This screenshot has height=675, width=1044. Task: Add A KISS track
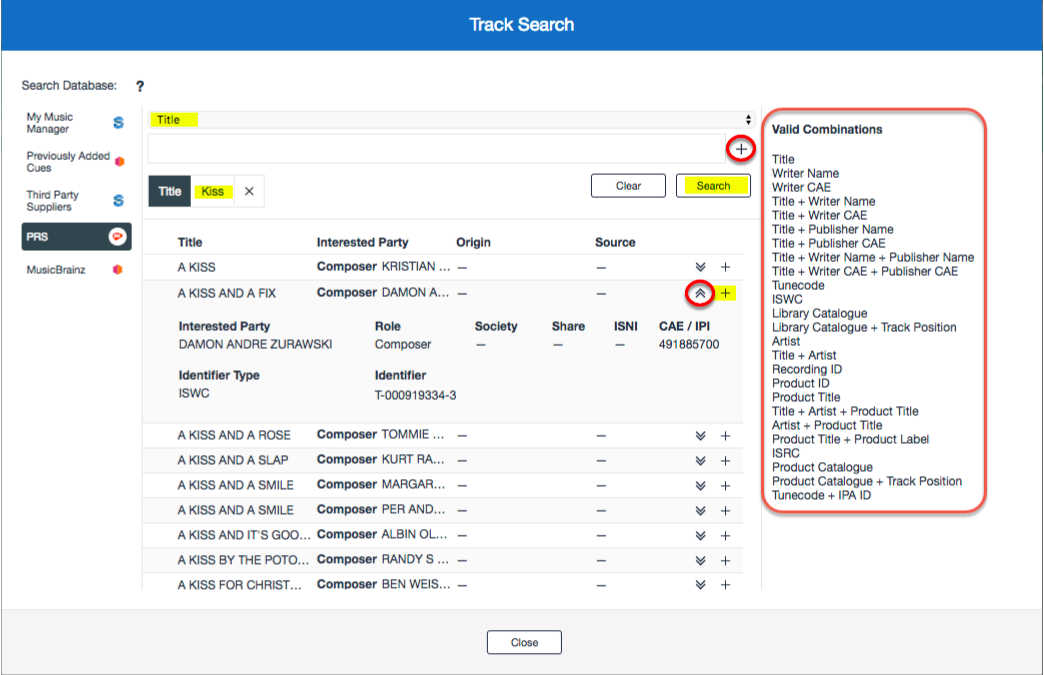click(x=726, y=267)
